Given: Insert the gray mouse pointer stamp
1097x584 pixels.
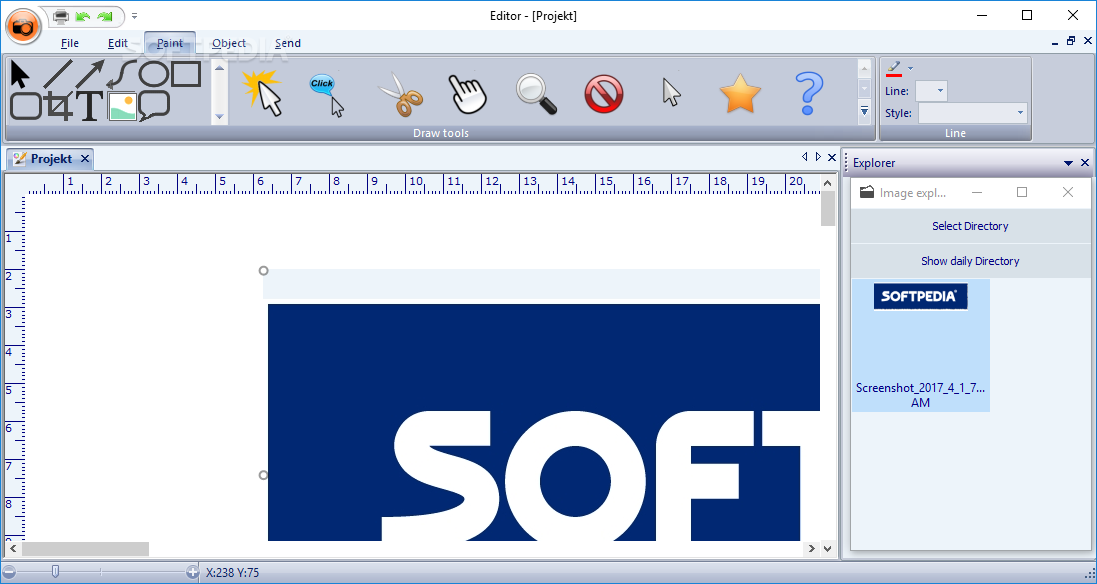Looking at the screenshot, I should (671, 92).
